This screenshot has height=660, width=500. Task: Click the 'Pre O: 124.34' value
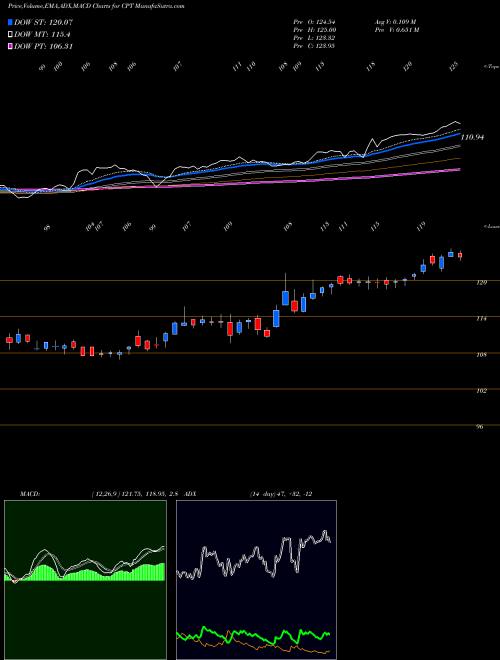pos(314,22)
